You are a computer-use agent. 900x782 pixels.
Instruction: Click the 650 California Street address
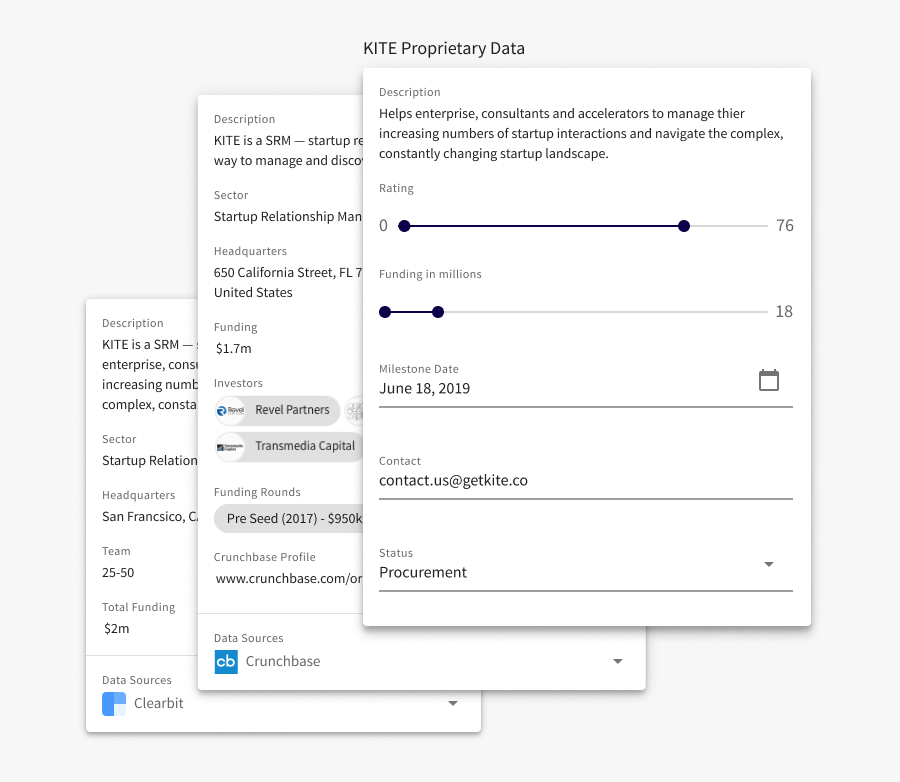coord(288,272)
